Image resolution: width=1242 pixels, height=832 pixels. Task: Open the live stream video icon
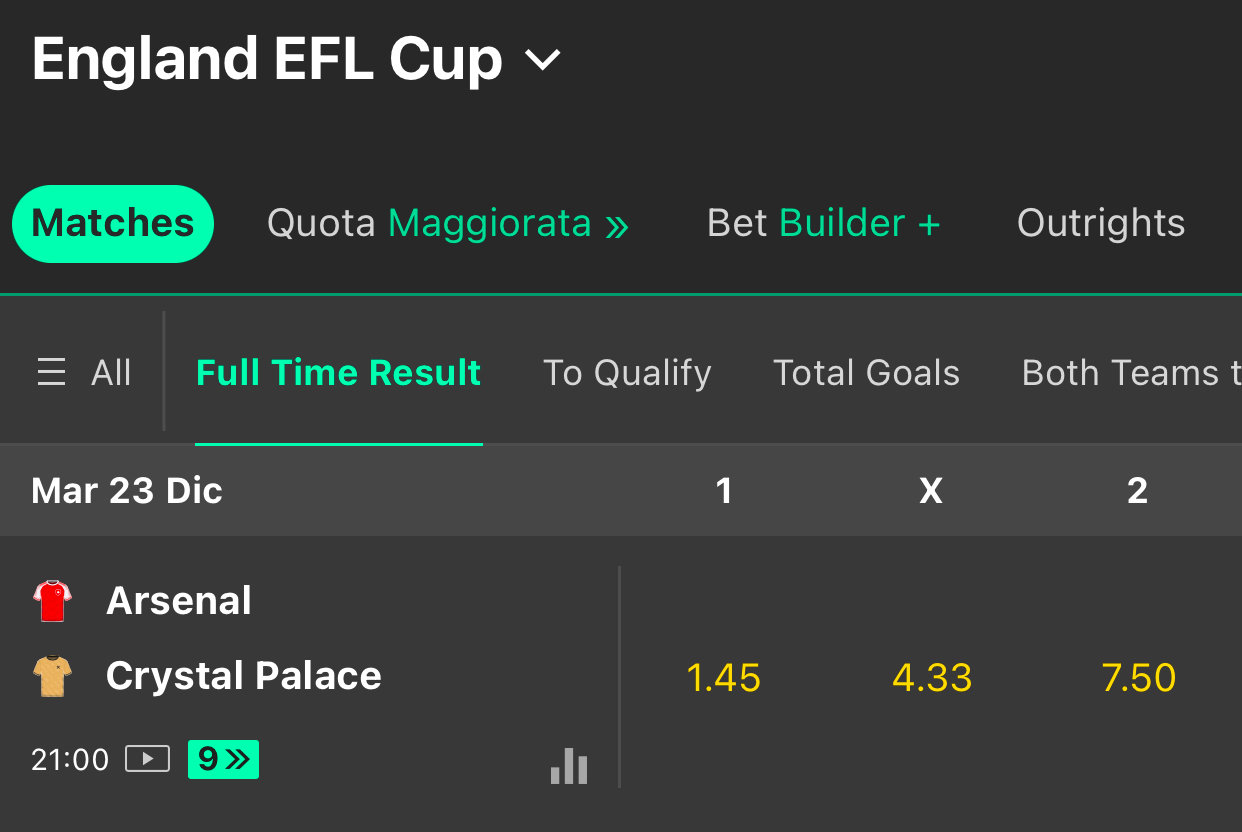(x=147, y=760)
